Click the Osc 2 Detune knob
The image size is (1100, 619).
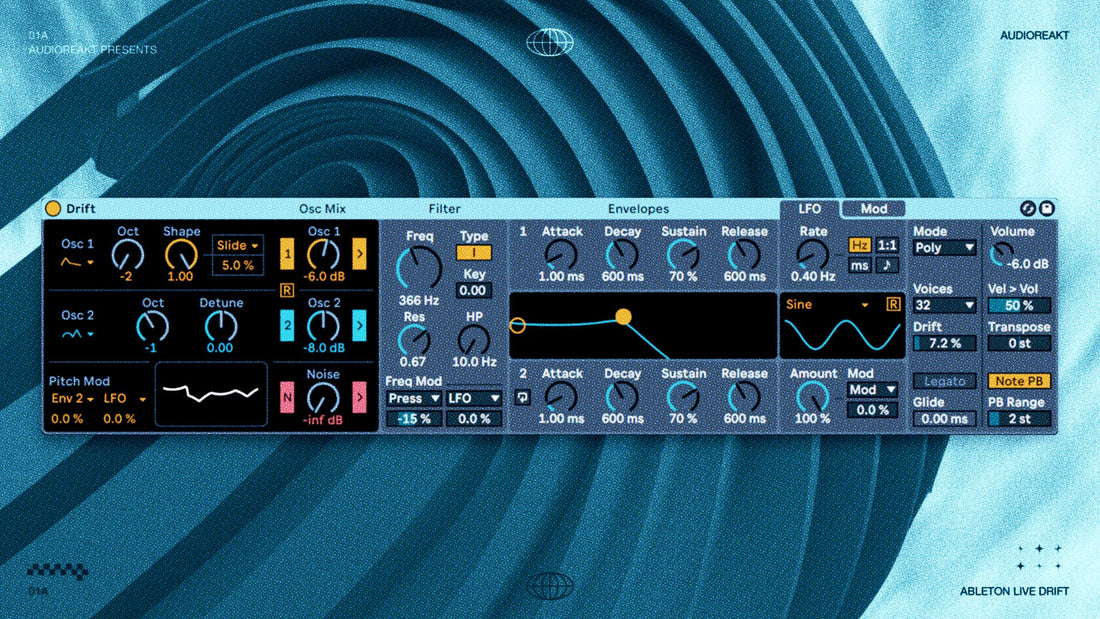pyautogui.click(x=220, y=326)
